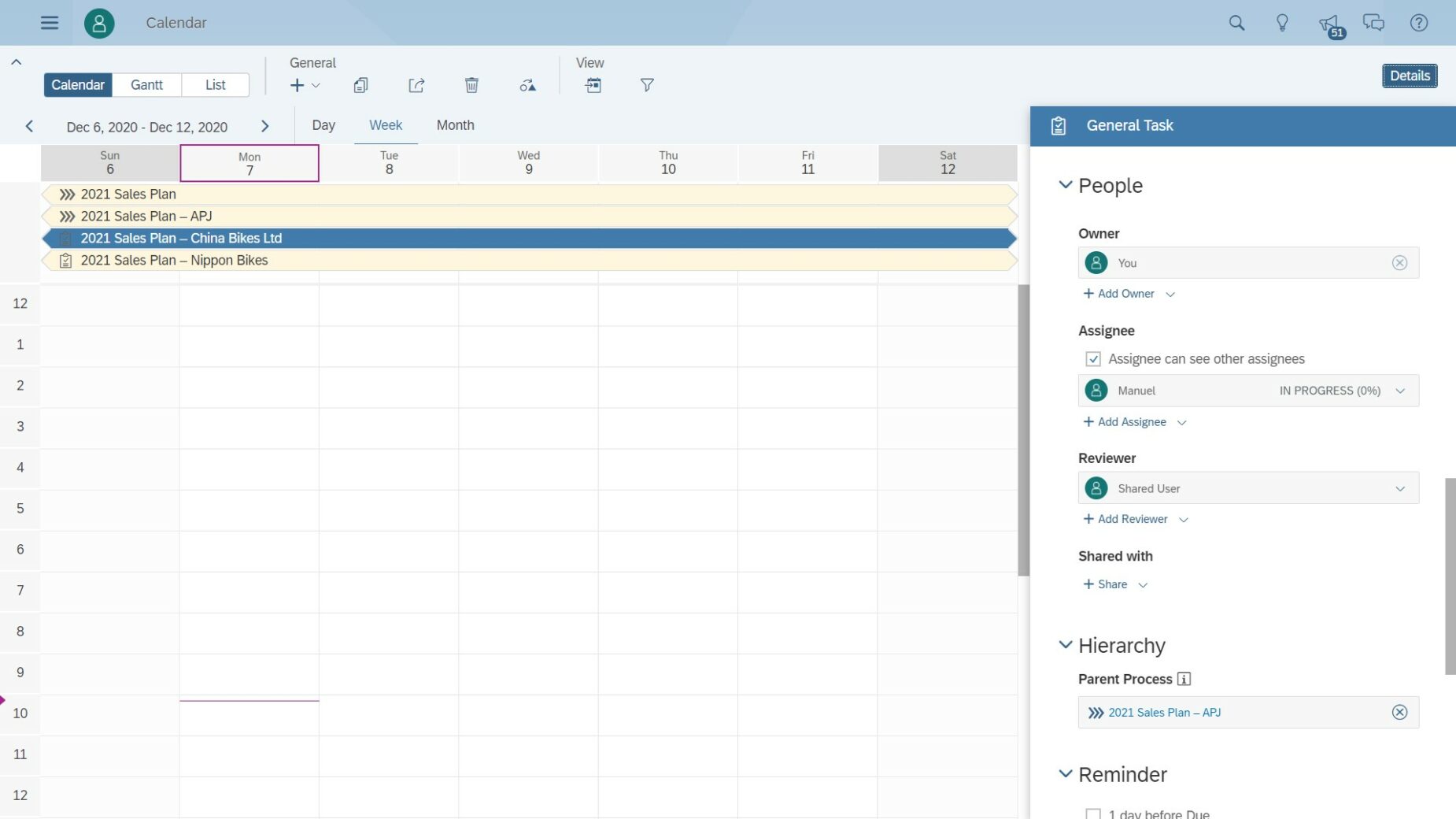Image resolution: width=1456 pixels, height=819 pixels.
Task: Duplicate the task via the copy icon
Action: tap(360, 85)
